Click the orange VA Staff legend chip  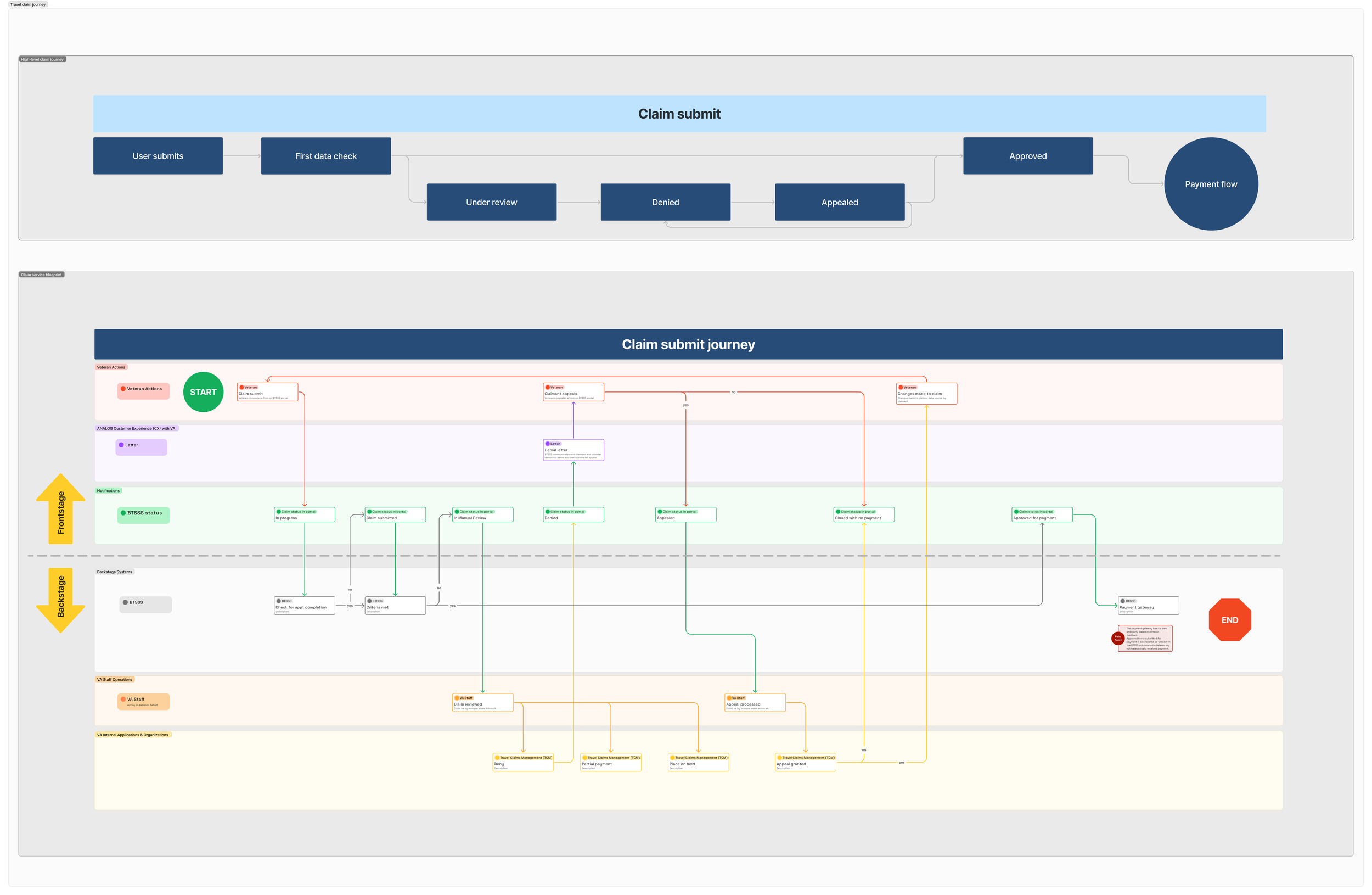tap(144, 701)
